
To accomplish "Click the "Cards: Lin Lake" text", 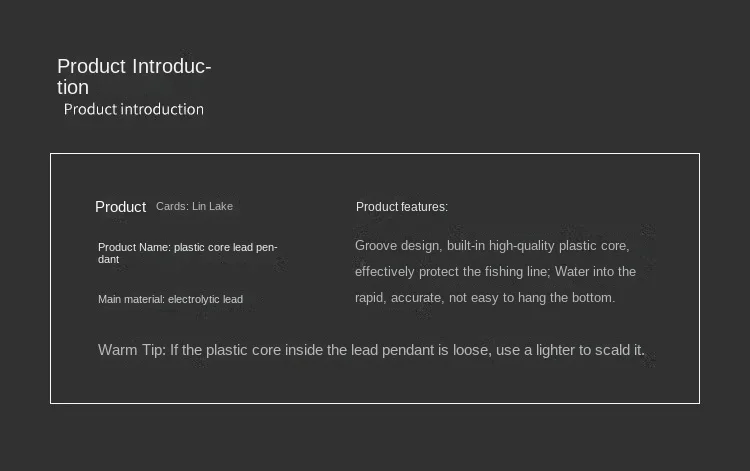I will click(x=194, y=206).
